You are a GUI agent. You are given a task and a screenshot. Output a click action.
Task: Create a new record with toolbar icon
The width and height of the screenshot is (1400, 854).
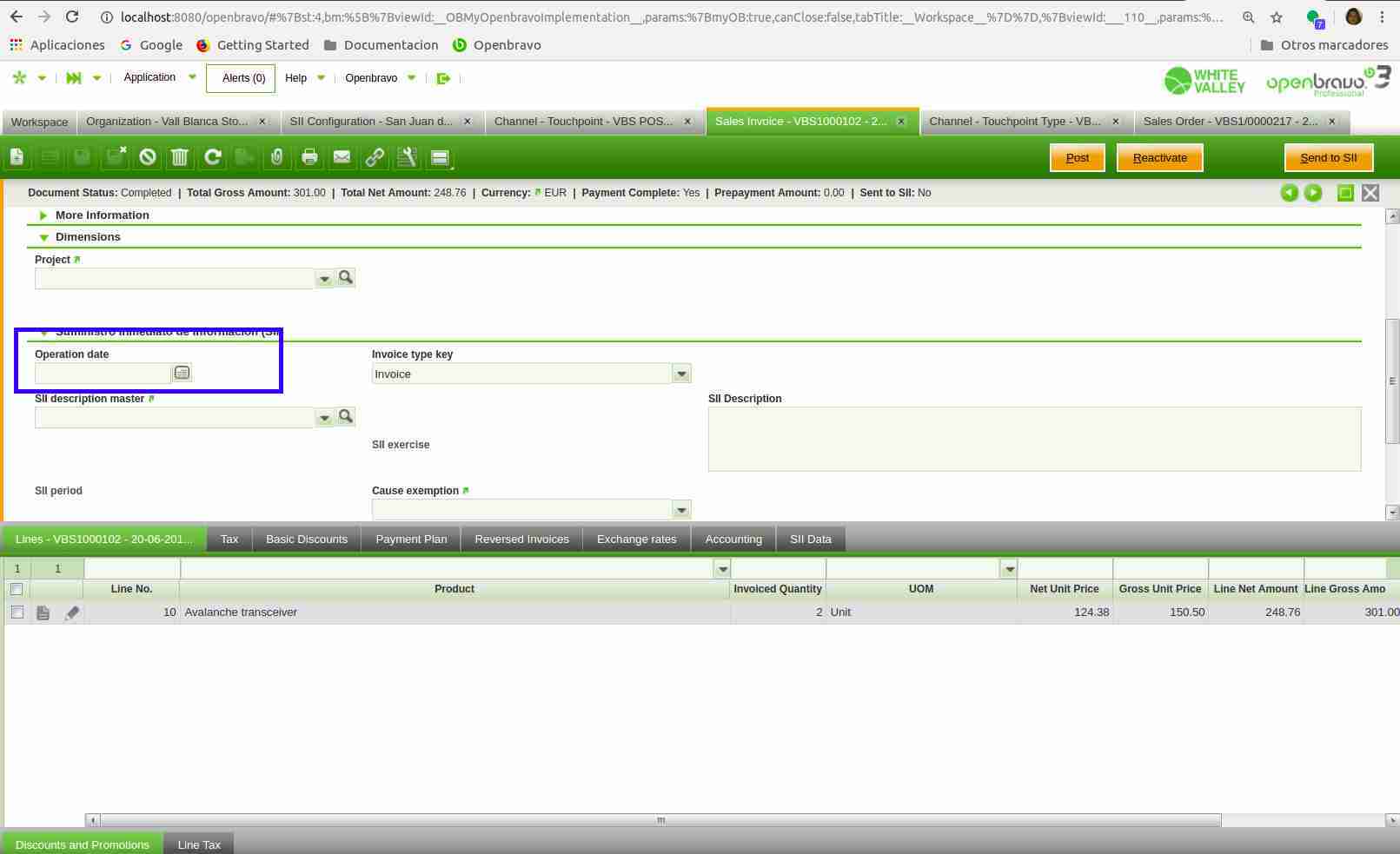coord(17,157)
